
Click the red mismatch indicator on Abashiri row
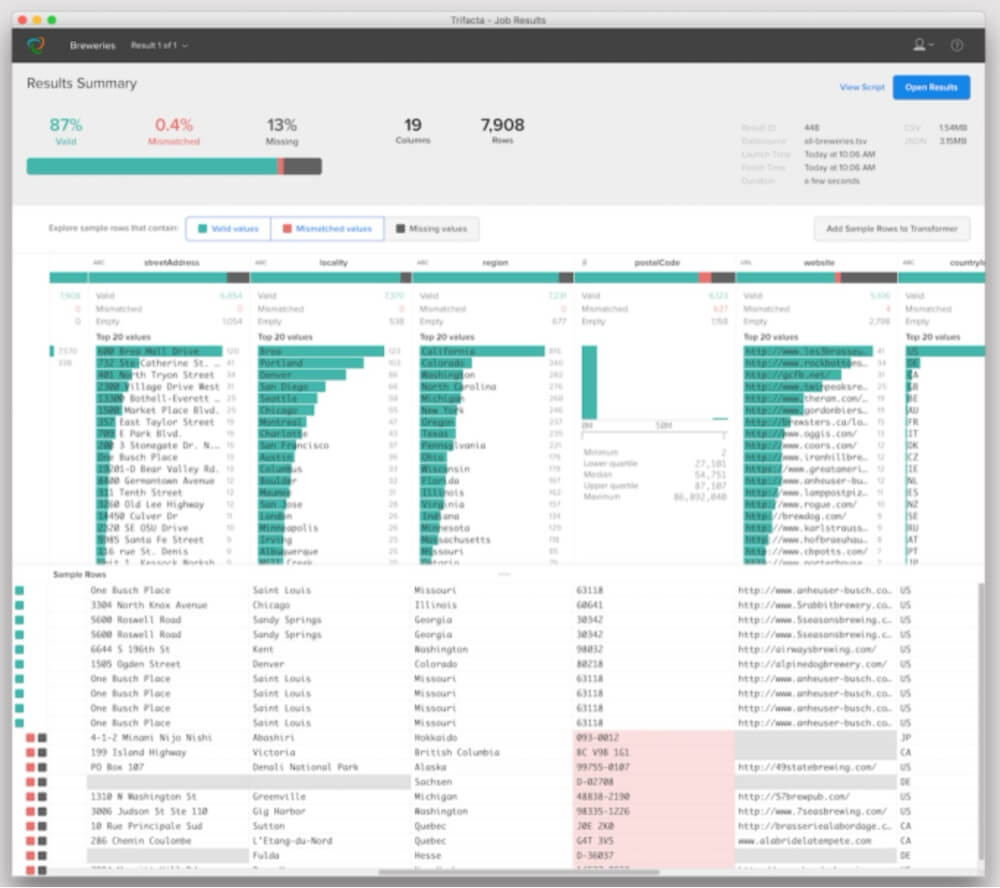tap(30, 738)
